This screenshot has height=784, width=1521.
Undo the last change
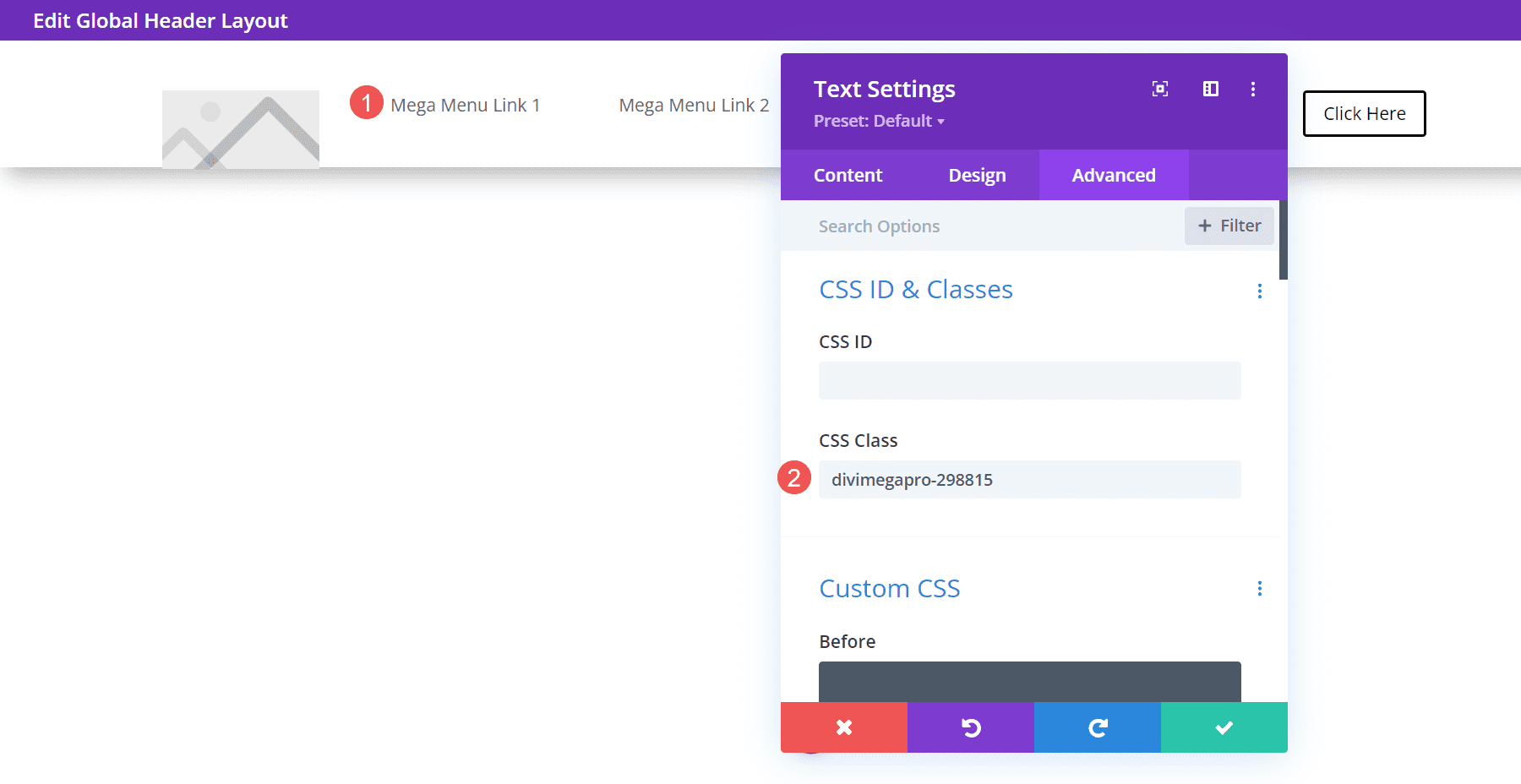[970, 727]
